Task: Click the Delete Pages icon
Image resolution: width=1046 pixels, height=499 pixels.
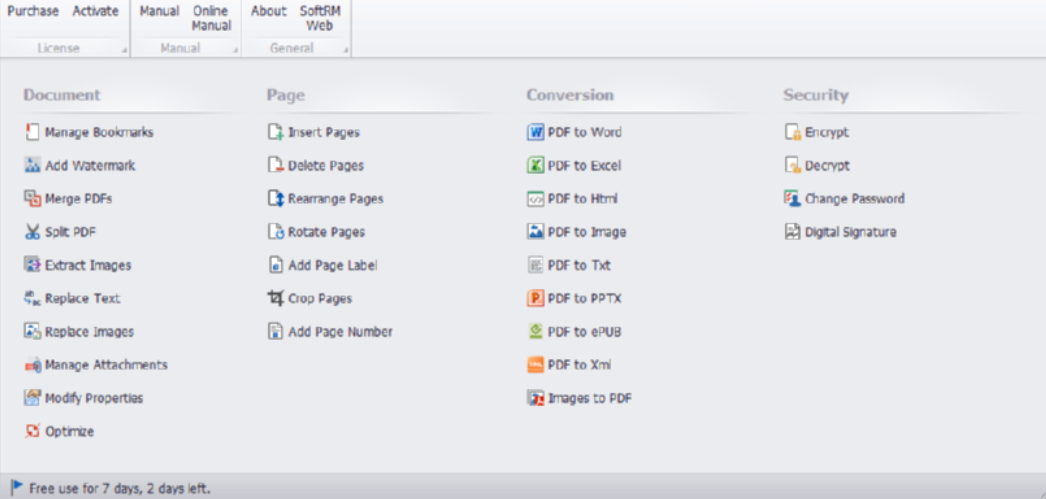Action: point(276,165)
